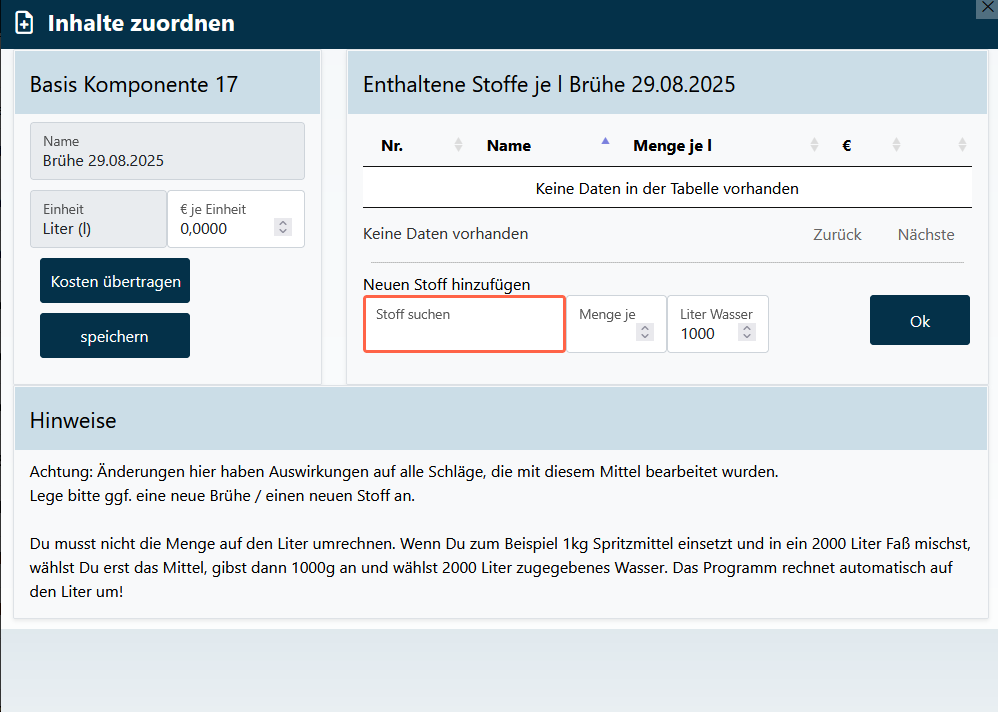Click the speichern button

(115, 336)
